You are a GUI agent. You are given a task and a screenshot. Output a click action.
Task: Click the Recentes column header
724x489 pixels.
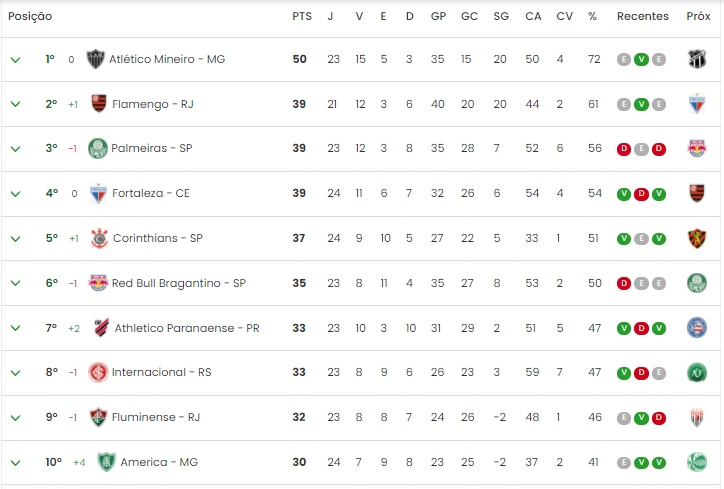pos(643,17)
